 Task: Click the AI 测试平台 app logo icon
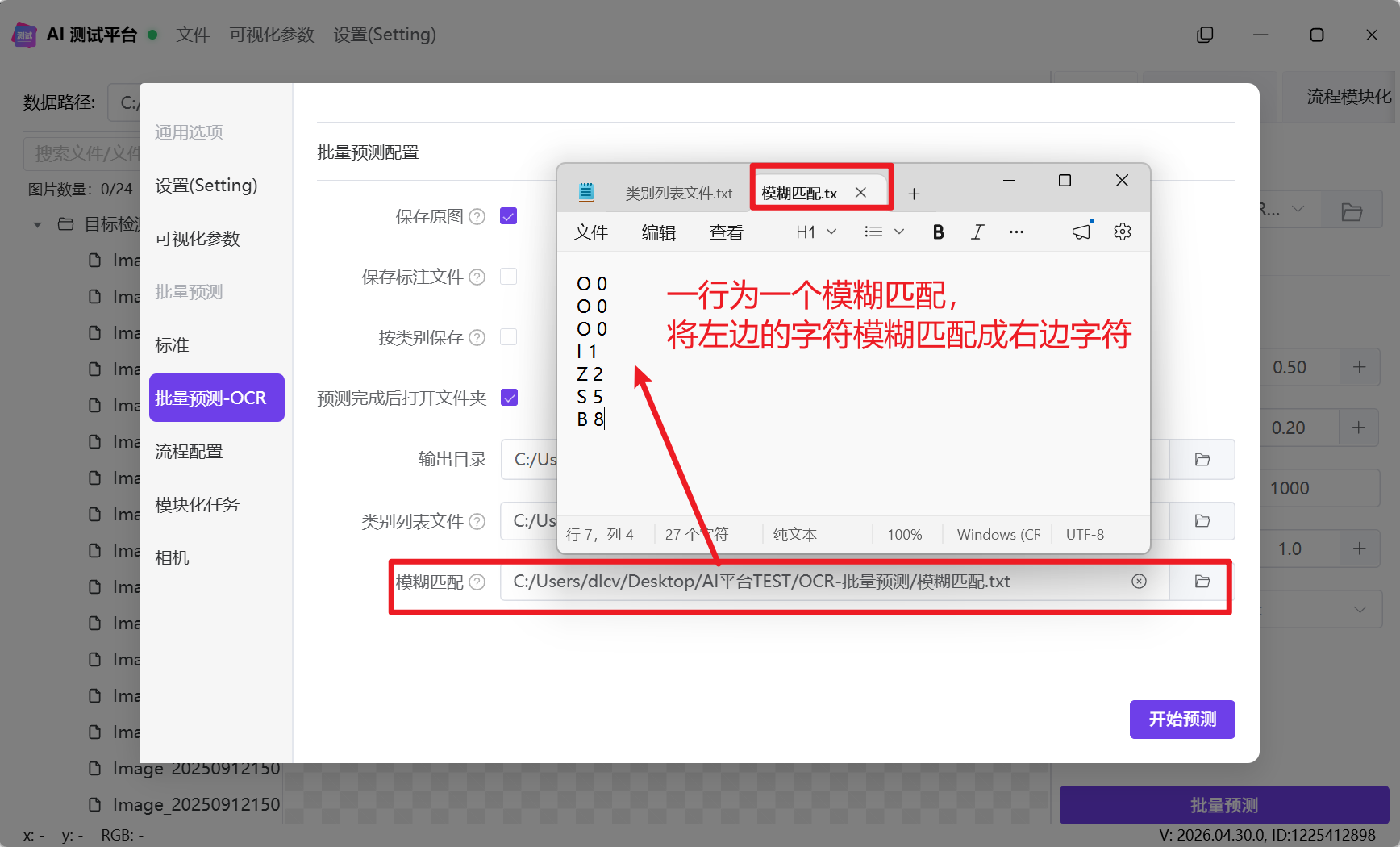tap(24, 35)
